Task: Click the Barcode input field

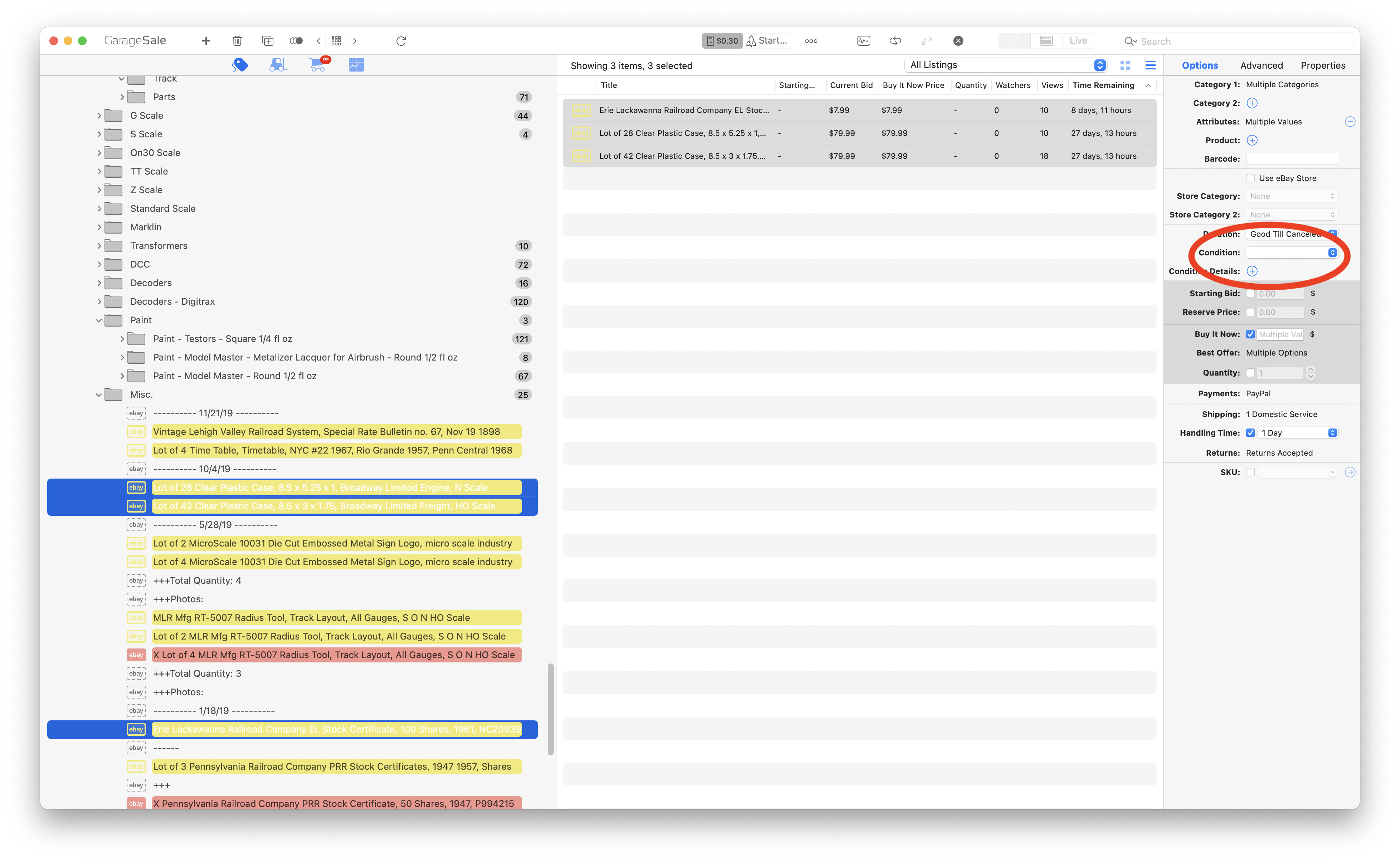Action: 1291,158
